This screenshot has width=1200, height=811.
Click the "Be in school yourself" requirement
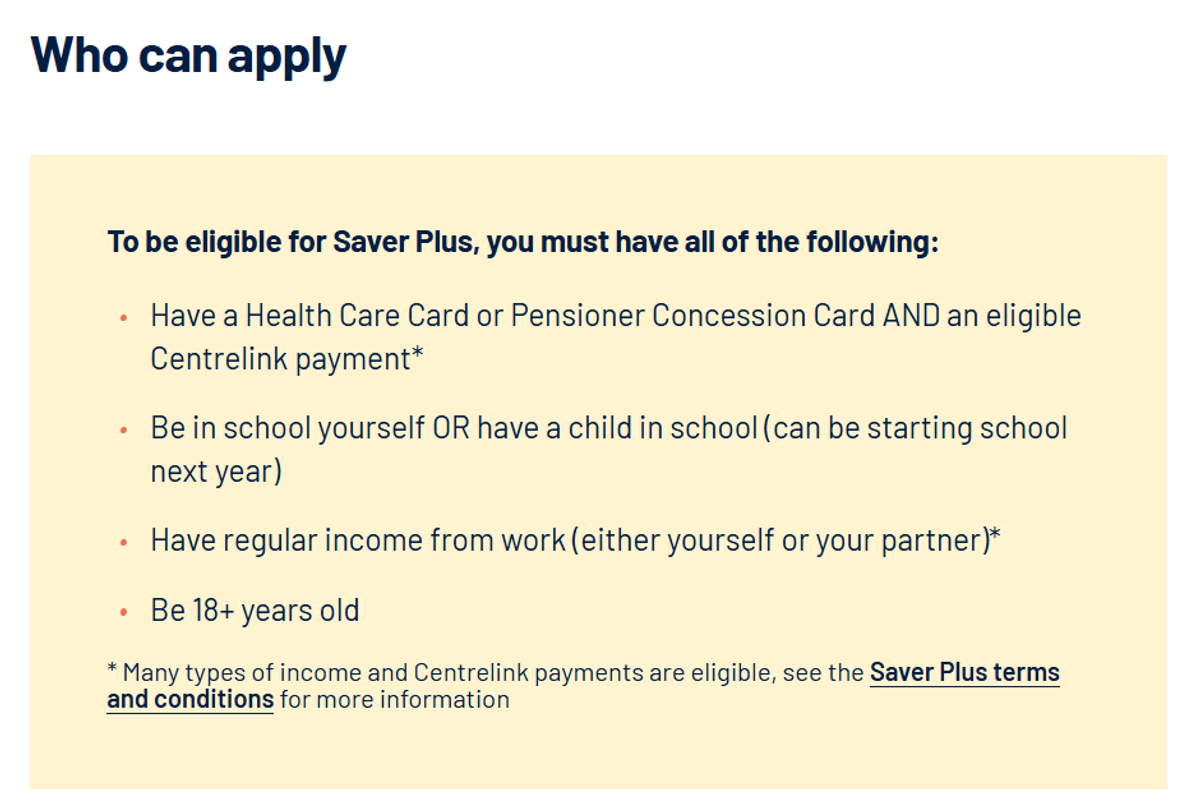click(x=609, y=449)
